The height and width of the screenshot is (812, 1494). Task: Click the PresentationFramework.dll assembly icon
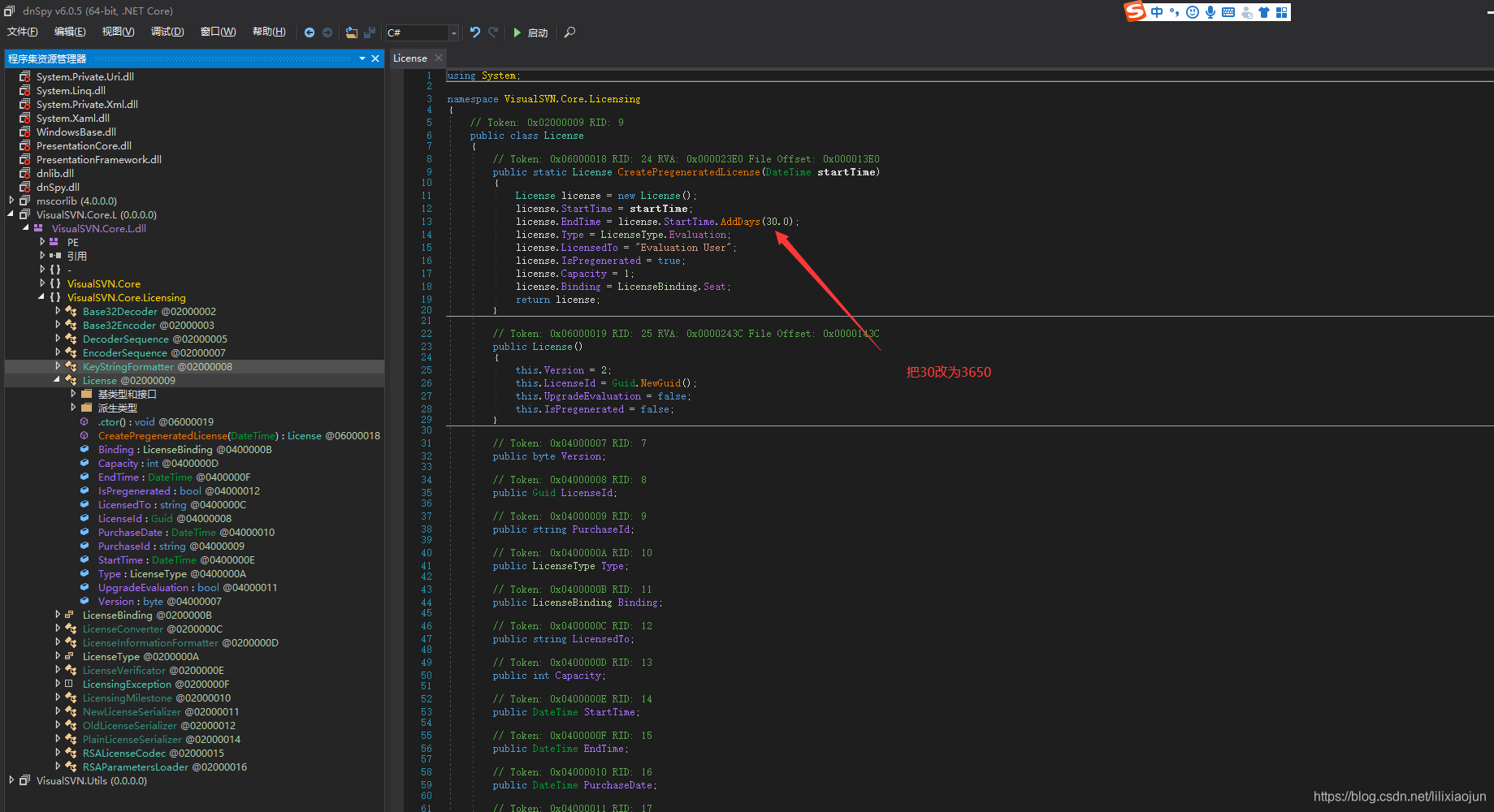click(x=25, y=159)
